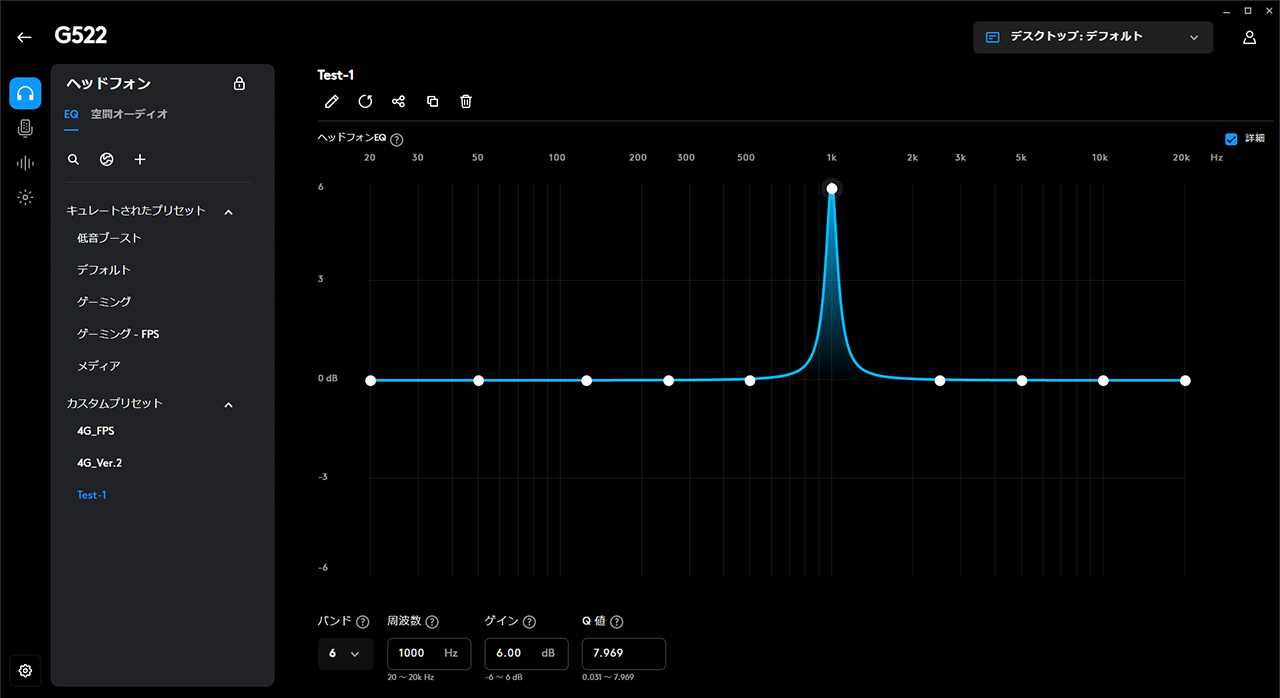1280x698 pixels.
Task: Toggle the lock icon on the ヘッドフォン panel
Action: point(239,84)
